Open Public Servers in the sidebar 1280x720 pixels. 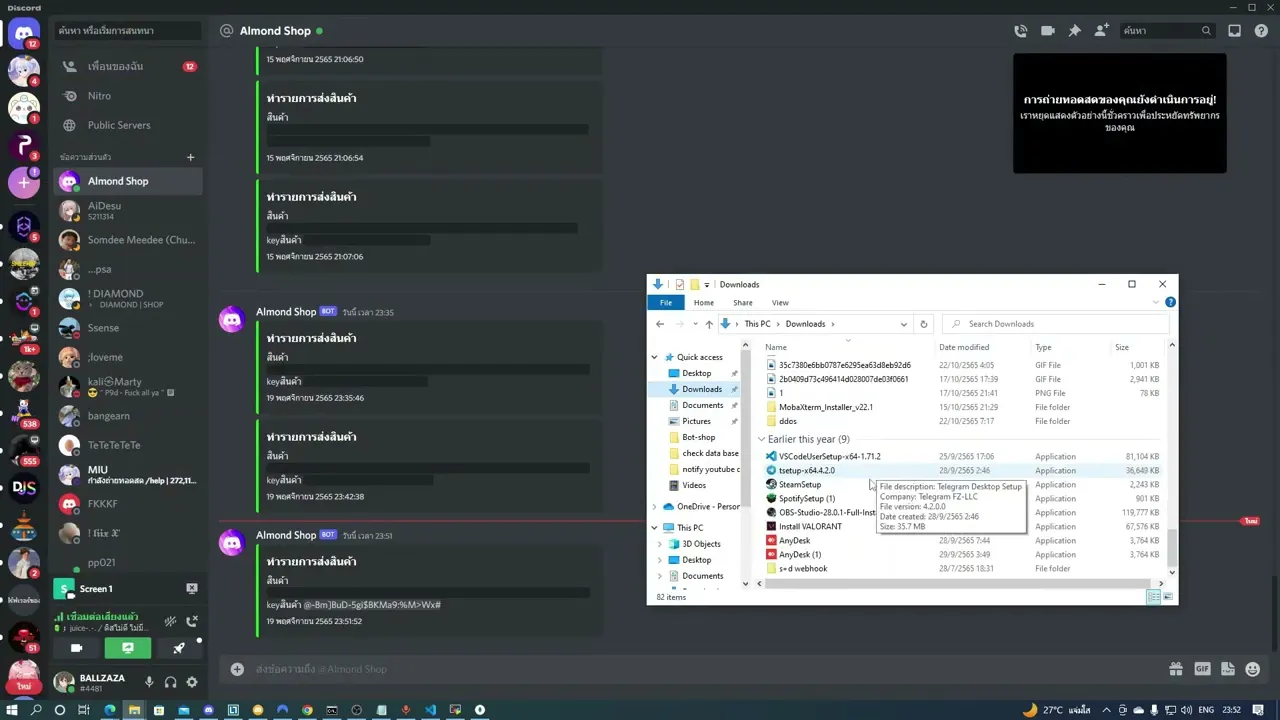(128, 125)
